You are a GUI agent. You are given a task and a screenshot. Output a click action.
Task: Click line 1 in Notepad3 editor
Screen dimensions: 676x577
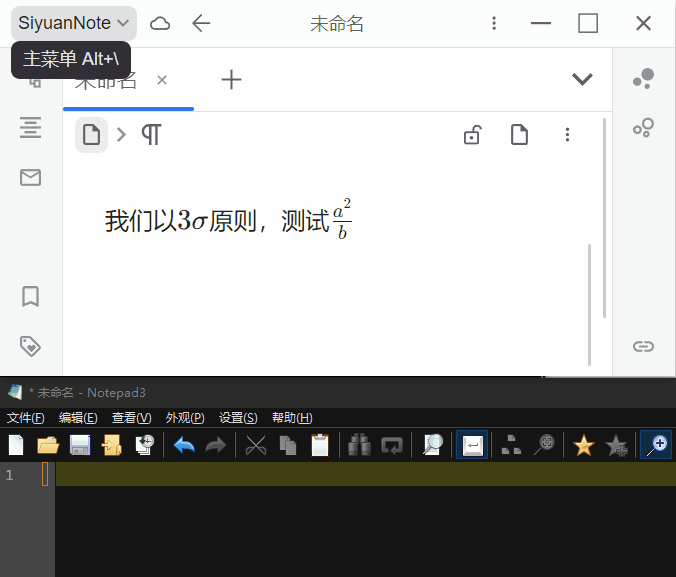point(366,474)
